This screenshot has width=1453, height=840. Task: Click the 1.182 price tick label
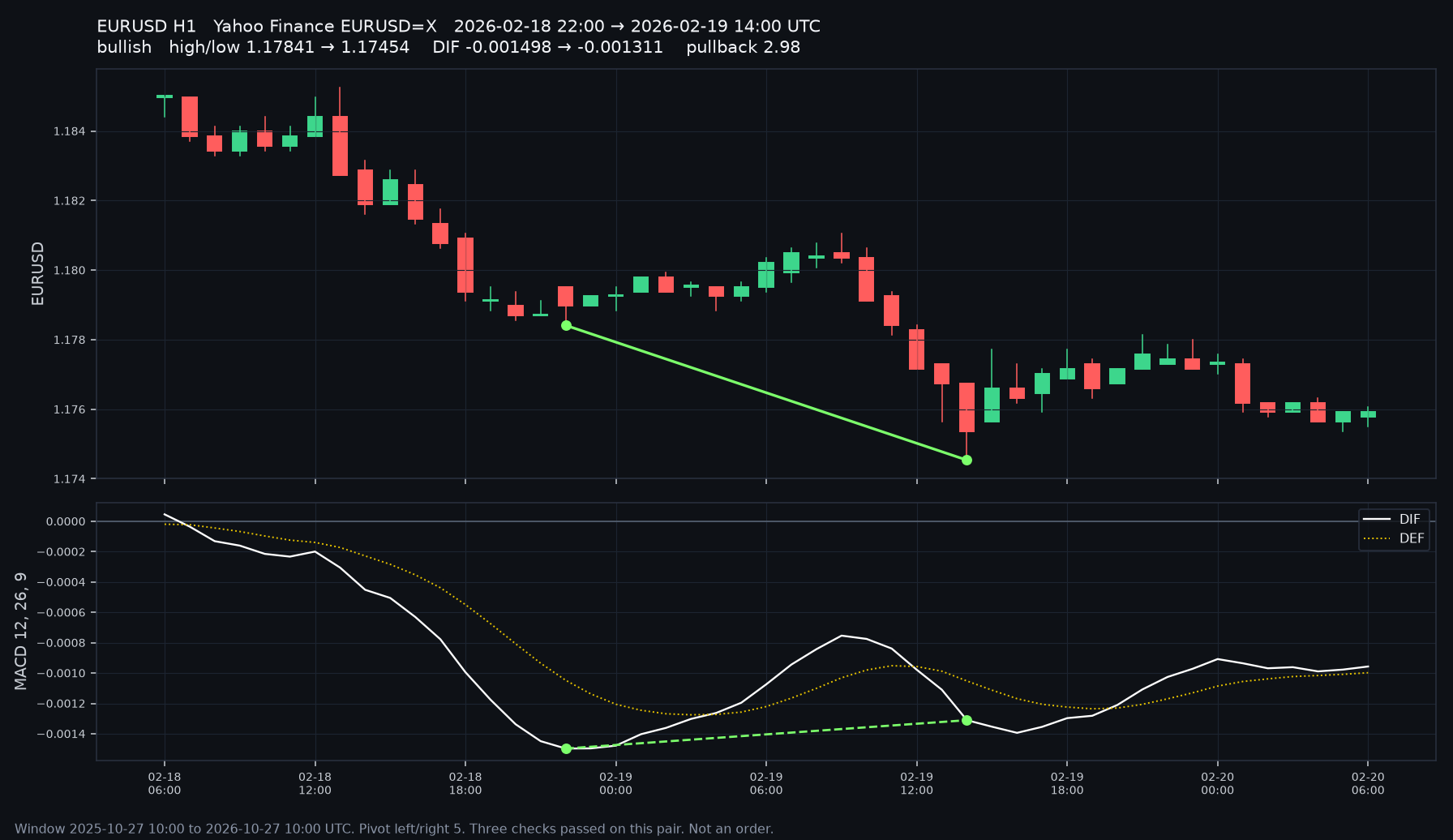click(70, 201)
